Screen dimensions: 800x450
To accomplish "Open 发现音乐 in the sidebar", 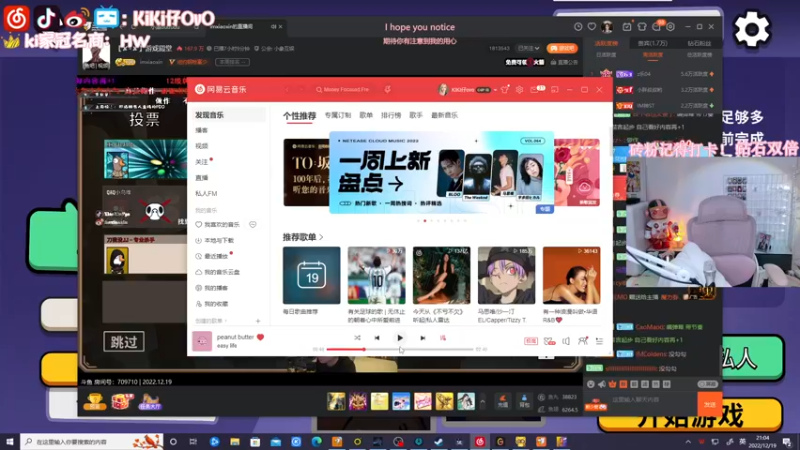I will coord(228,115).
